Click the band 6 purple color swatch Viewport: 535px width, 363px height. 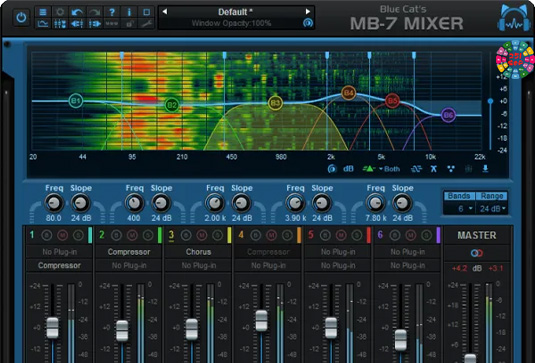(438, 235)
